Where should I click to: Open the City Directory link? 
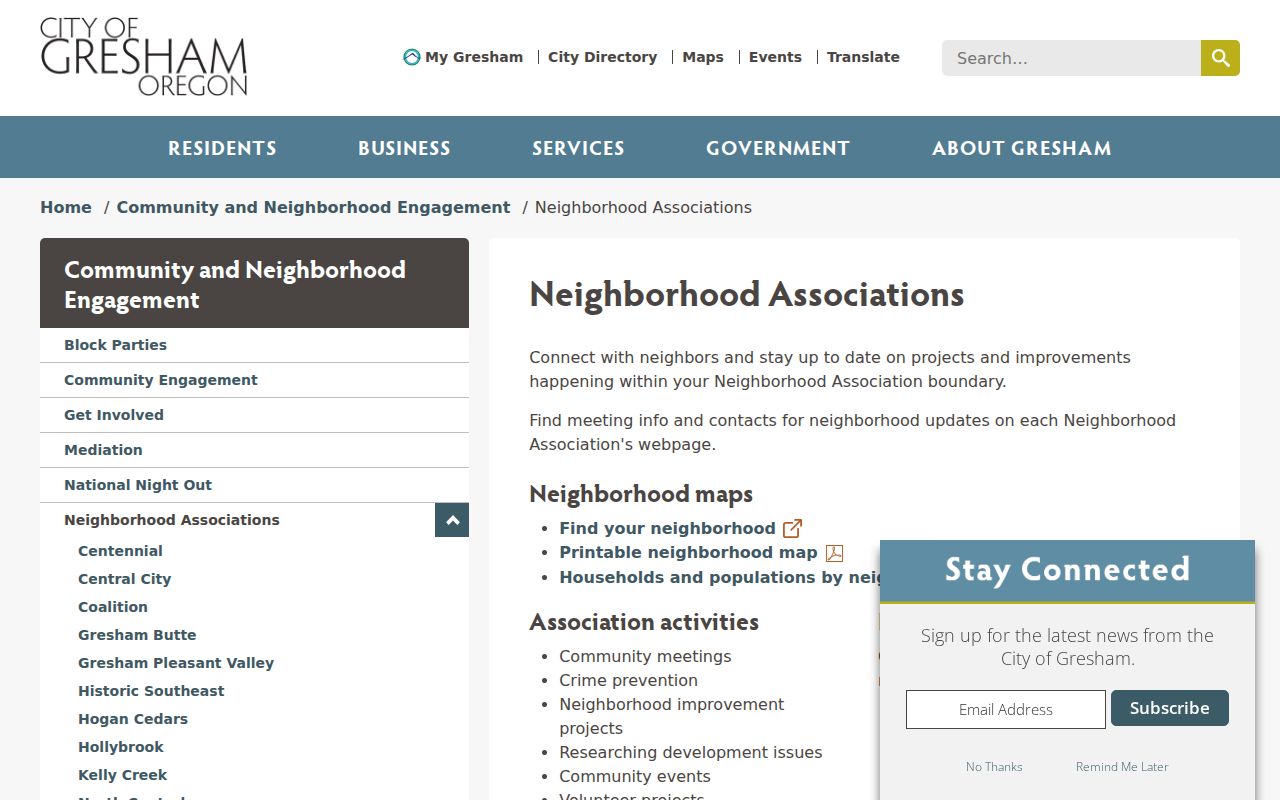[x=603, y=57]
